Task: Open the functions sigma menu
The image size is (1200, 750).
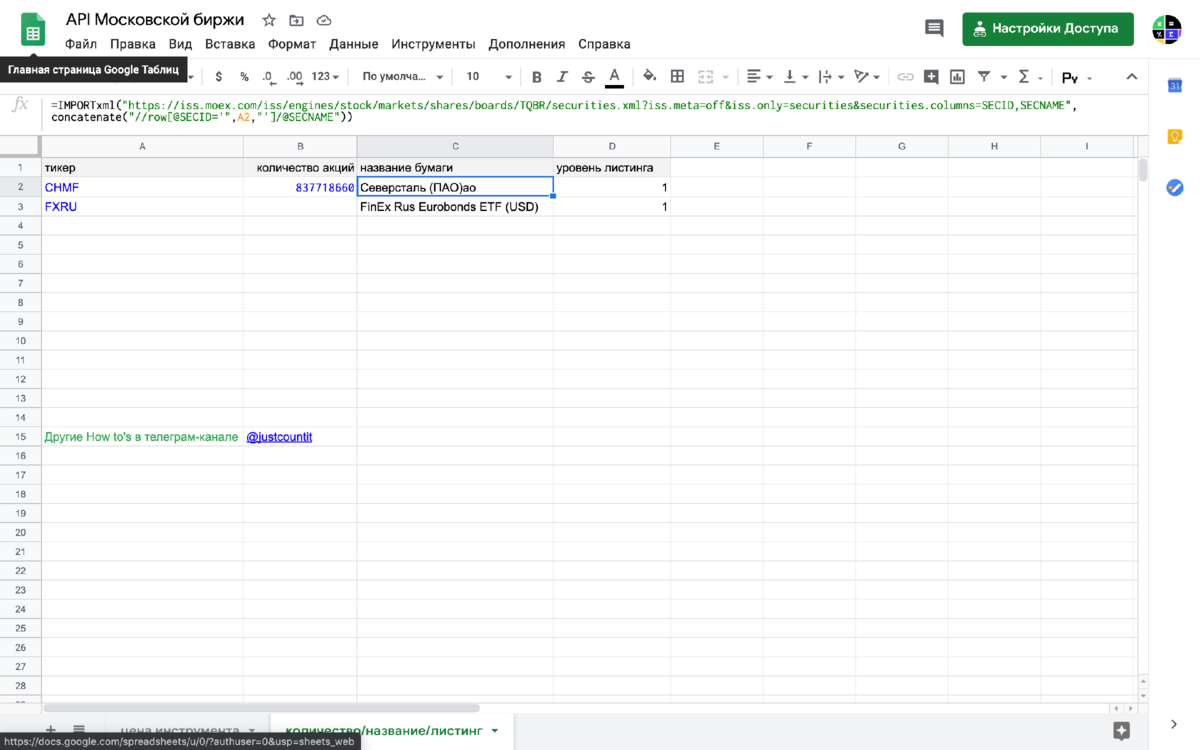Action: (1023, 77)
